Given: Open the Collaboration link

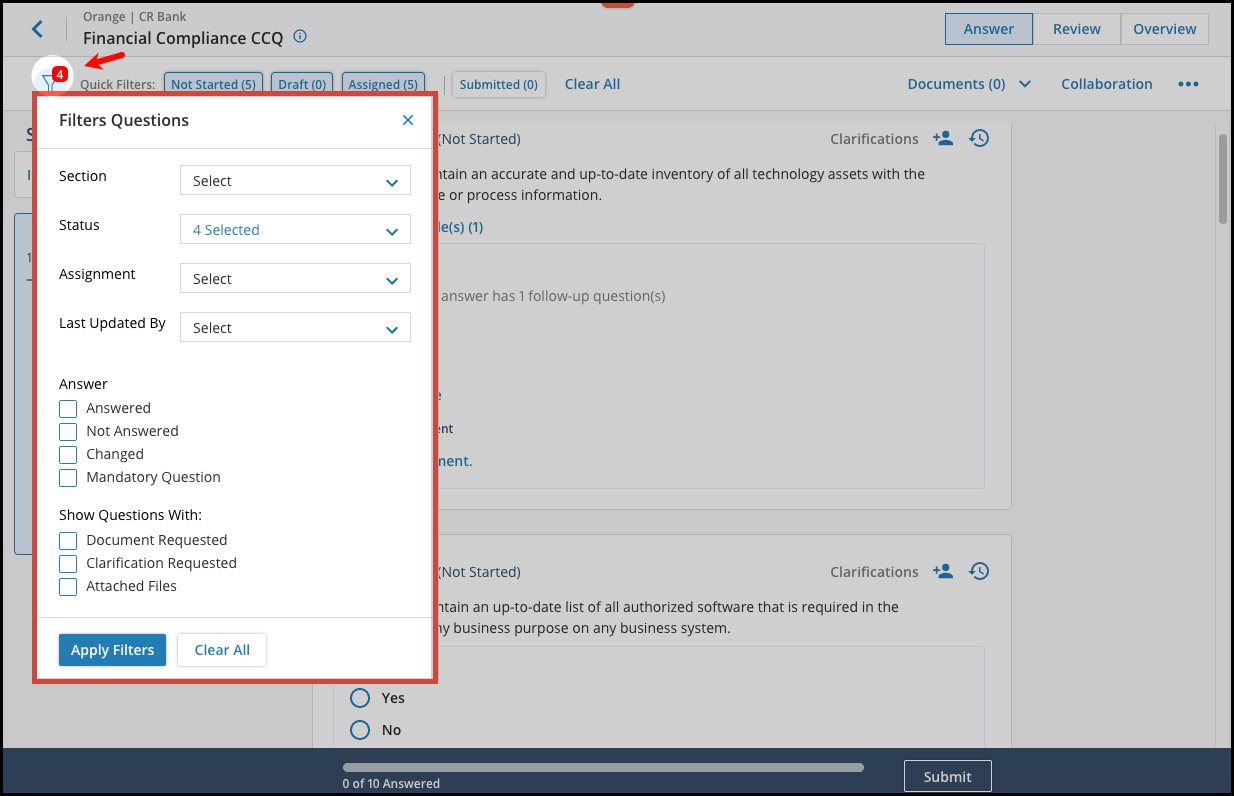Looking at the screenshot, I should (1107, 84).
